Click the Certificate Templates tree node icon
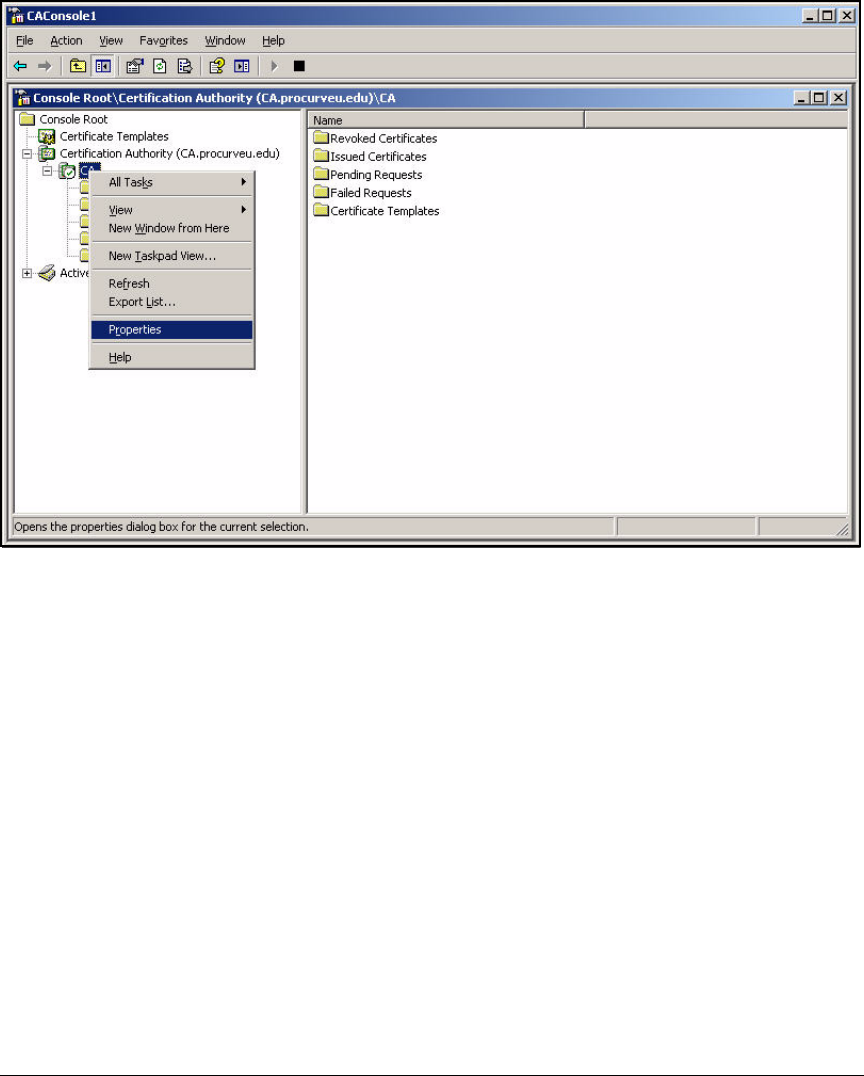864x1076 pixels. [x=47, y=137]
